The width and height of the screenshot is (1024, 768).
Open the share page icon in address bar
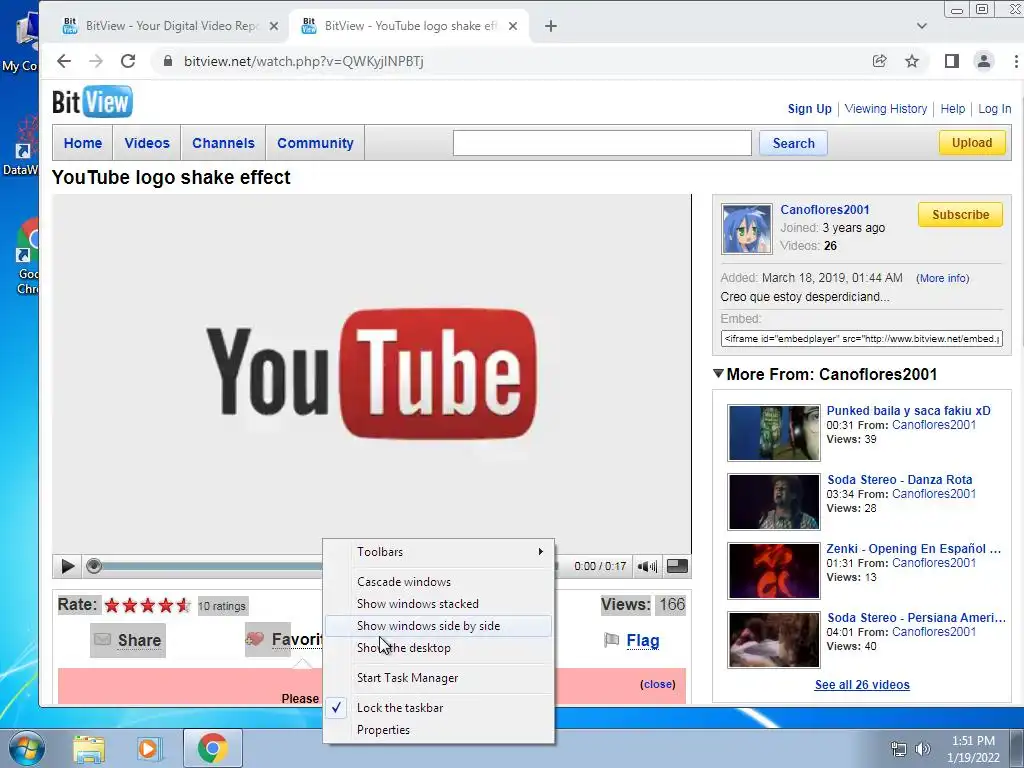880,61
